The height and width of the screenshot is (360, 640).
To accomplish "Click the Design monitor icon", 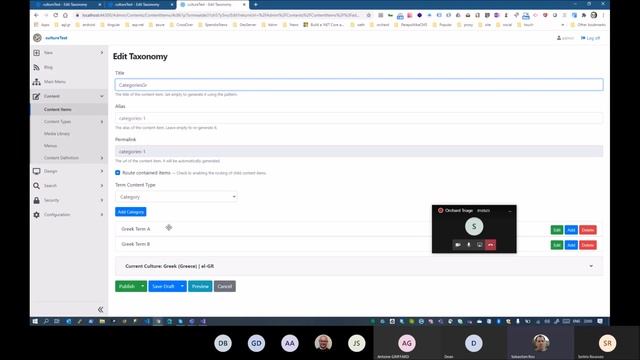I will 37,171.
